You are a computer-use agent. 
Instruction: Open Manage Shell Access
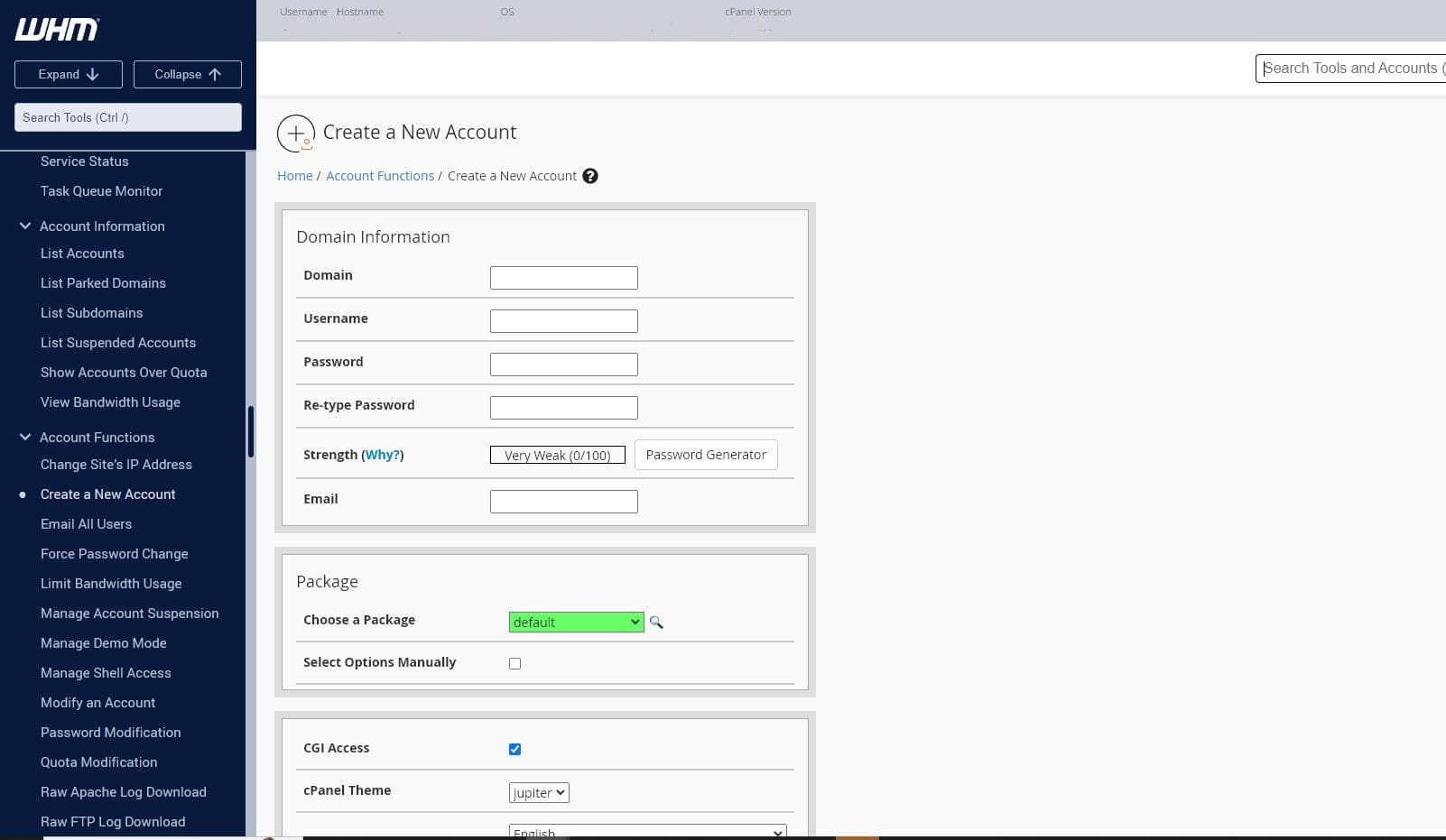(x=106, y=673)
